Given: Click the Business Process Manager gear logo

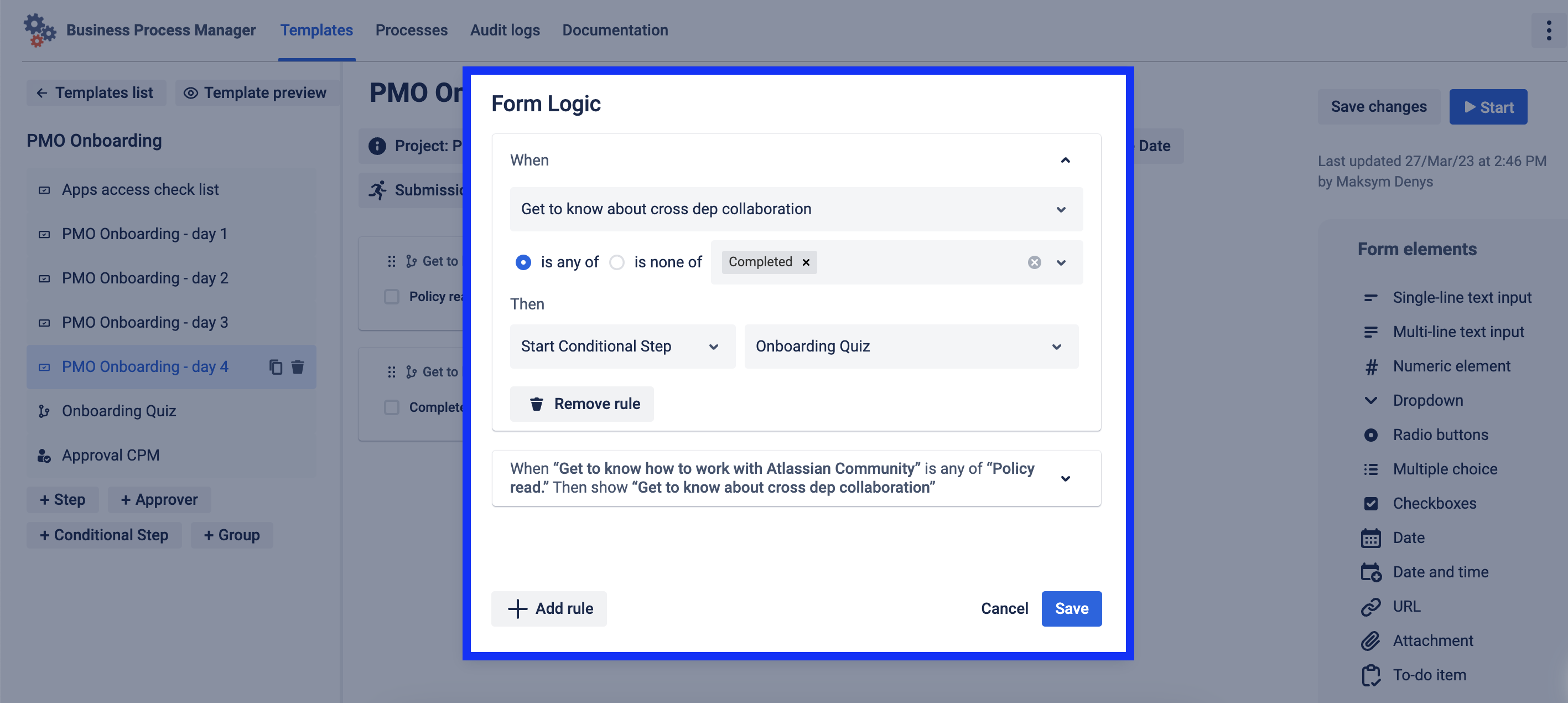Looking at the screenshot, I should [x=40, y=30].
